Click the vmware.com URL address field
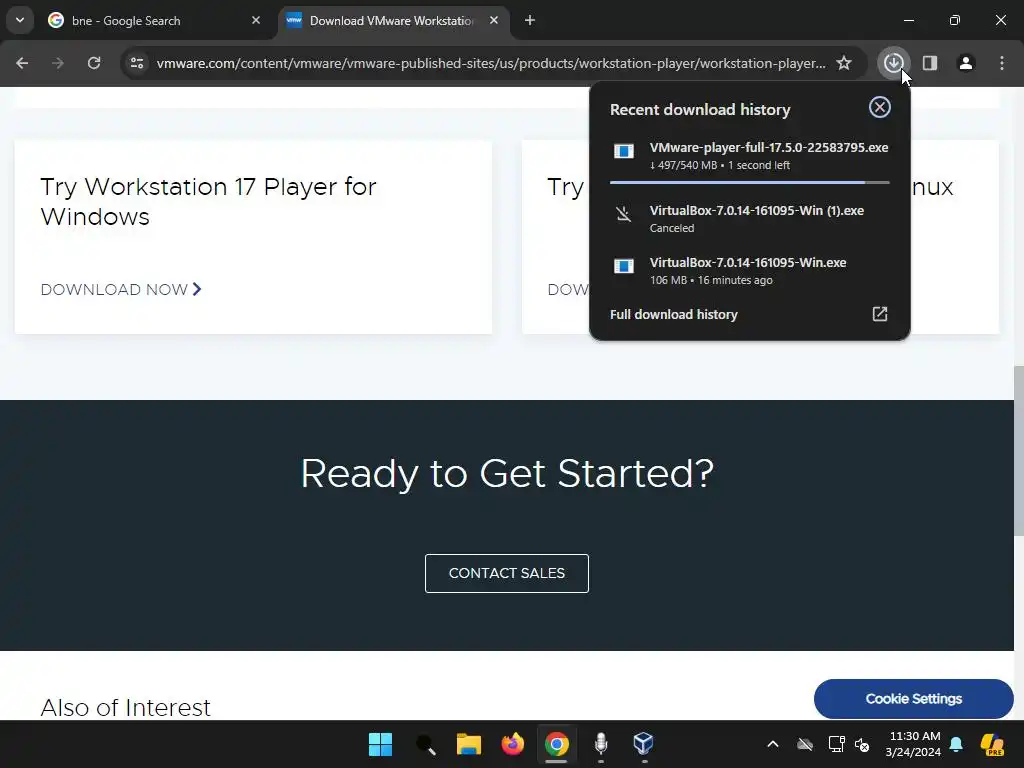 (x=491, y=63)
